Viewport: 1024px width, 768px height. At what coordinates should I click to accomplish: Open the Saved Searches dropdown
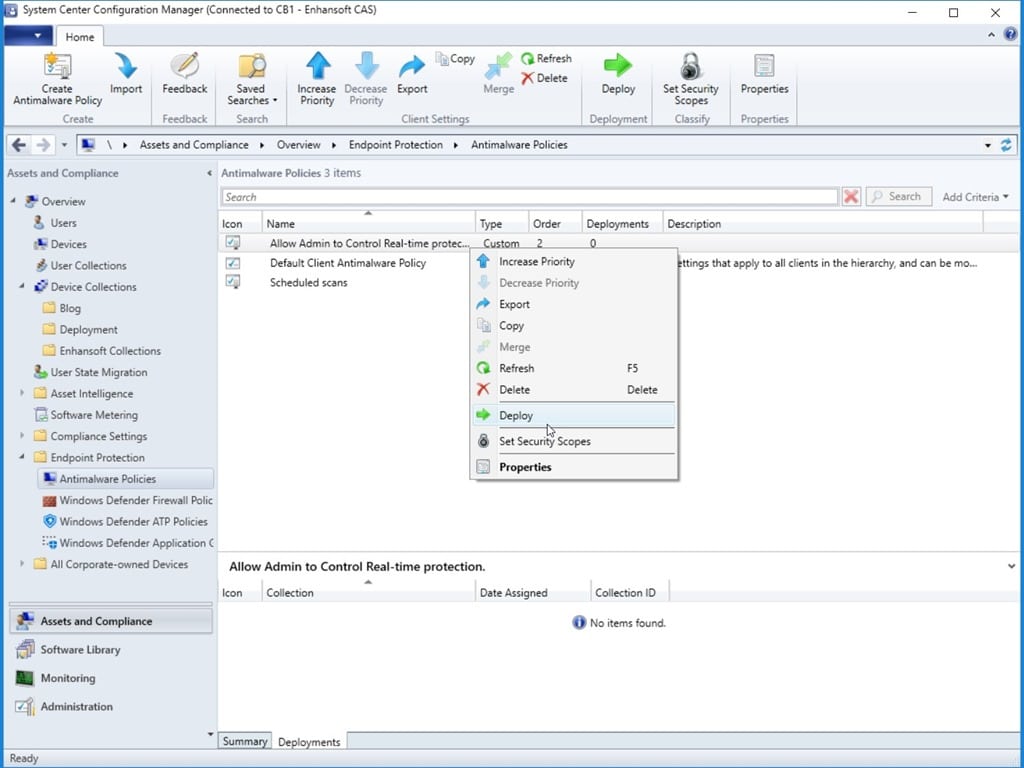point(252,80)
